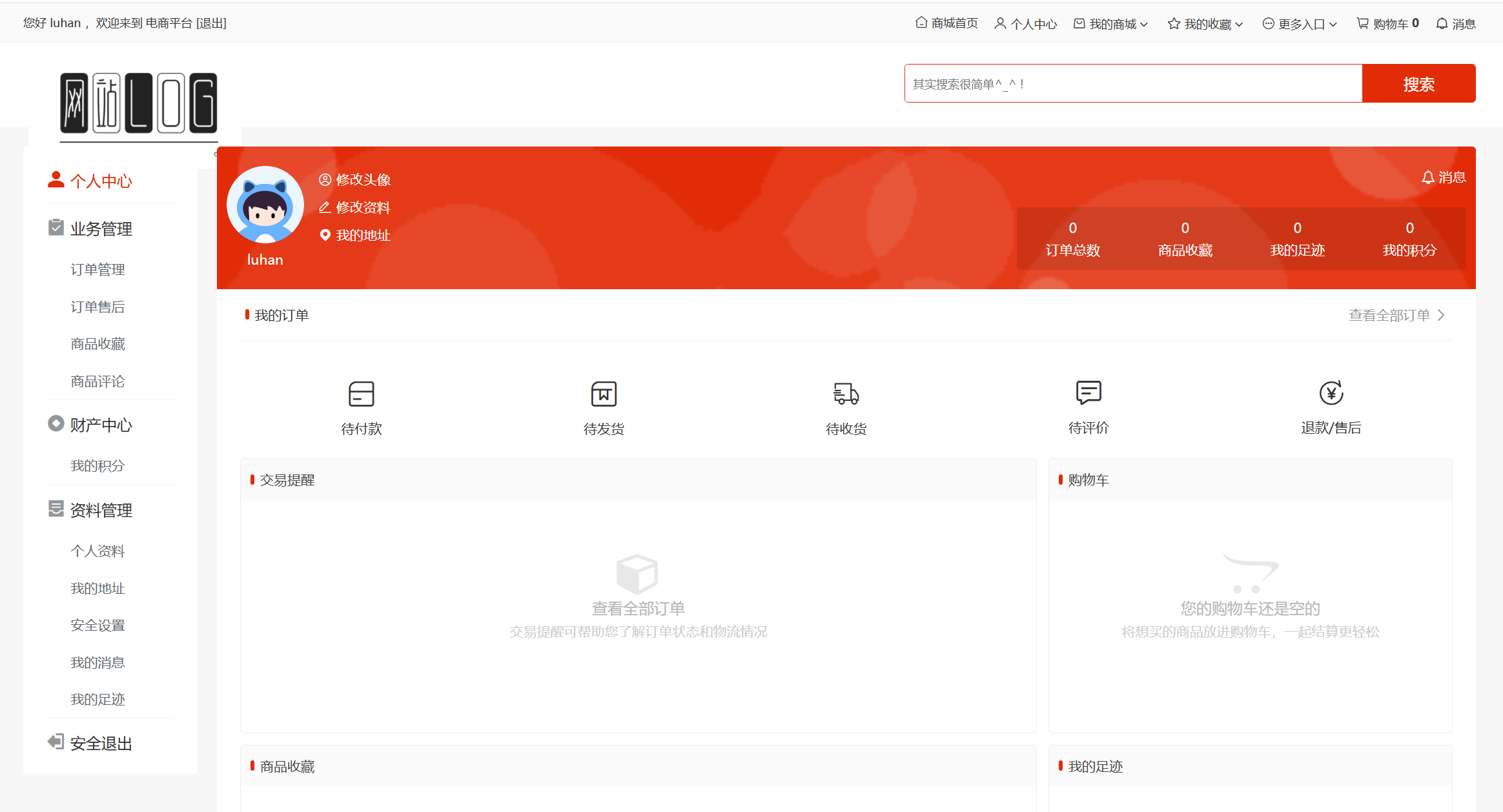Click the 我的足迹 panel heading
Screen dimensions: 1503x812
click(1096, 767)
